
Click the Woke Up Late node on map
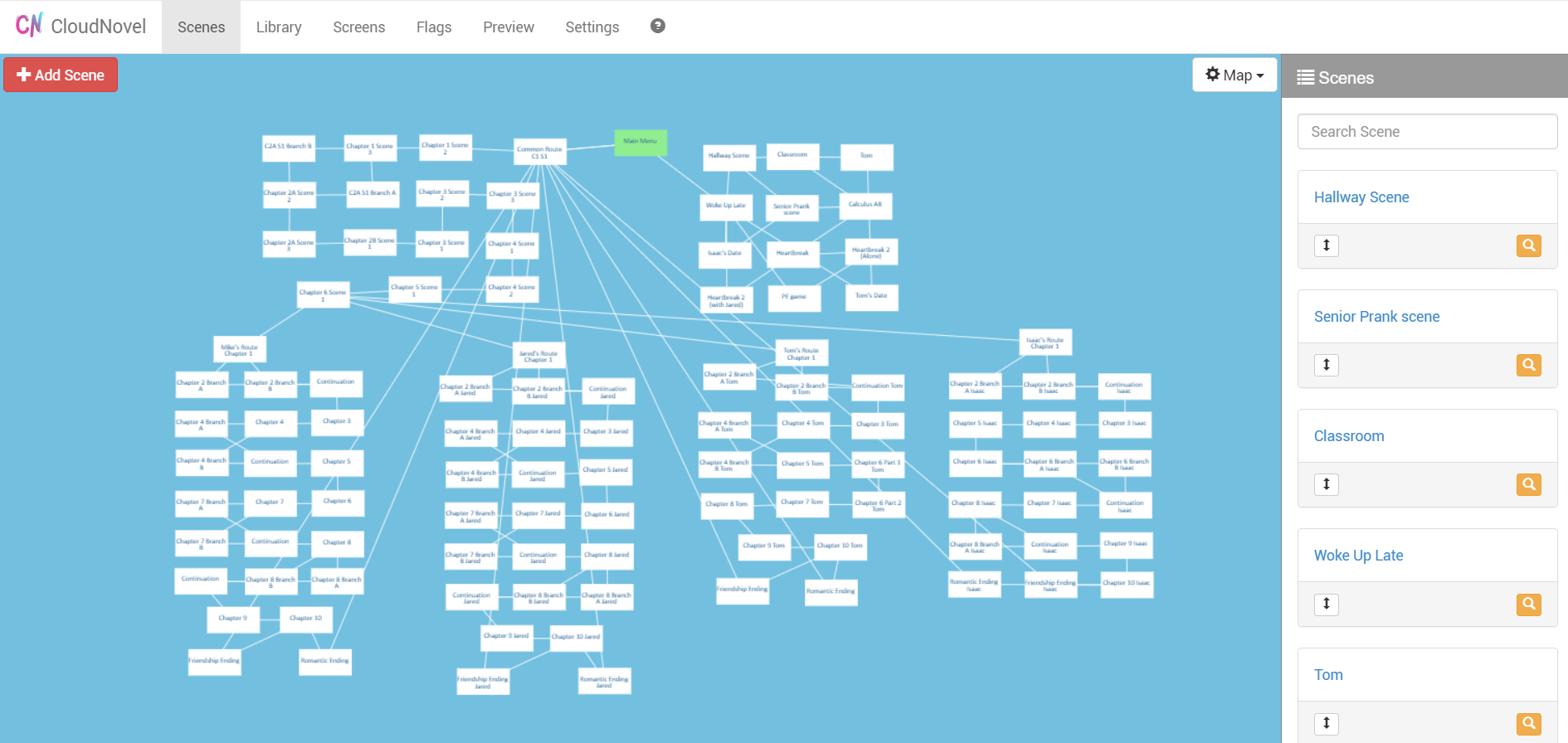click(726, 207)
